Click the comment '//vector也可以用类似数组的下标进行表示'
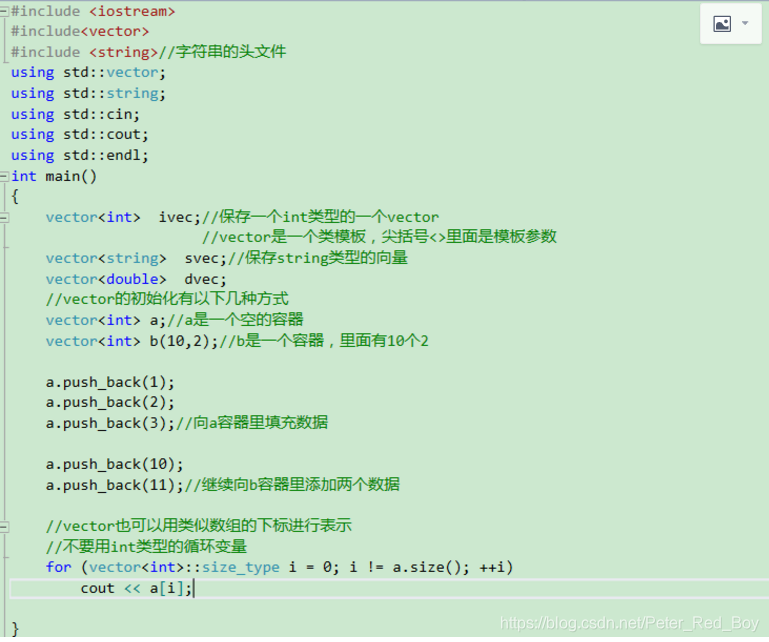Image resolution: width=769 pixels, height=642 pixels. point(199,526)
